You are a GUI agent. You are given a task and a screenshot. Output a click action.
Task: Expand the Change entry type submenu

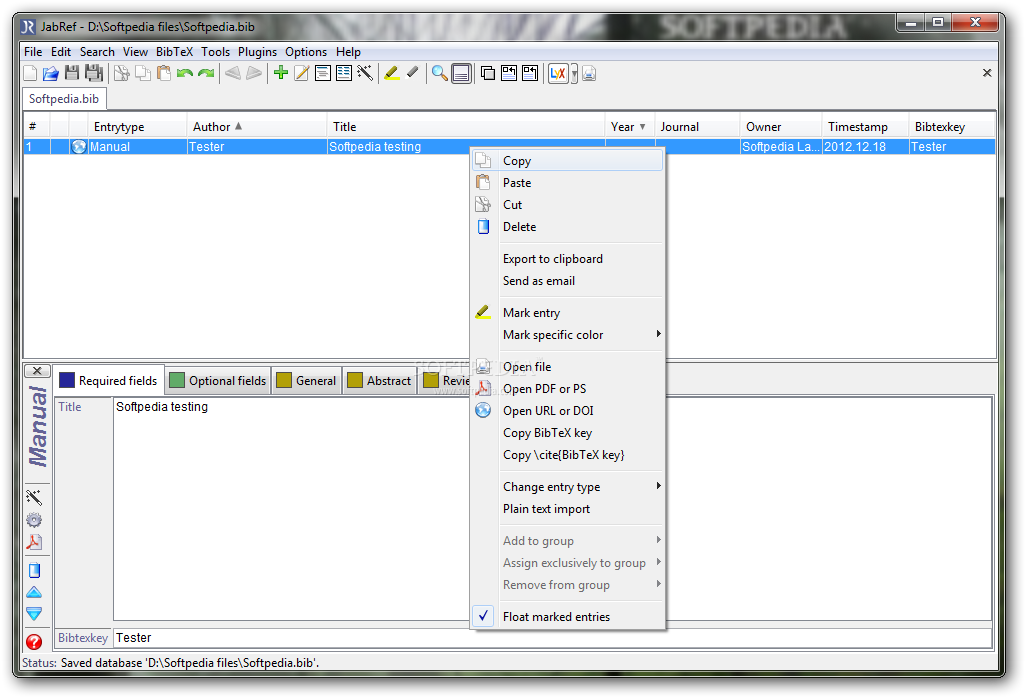567,487
